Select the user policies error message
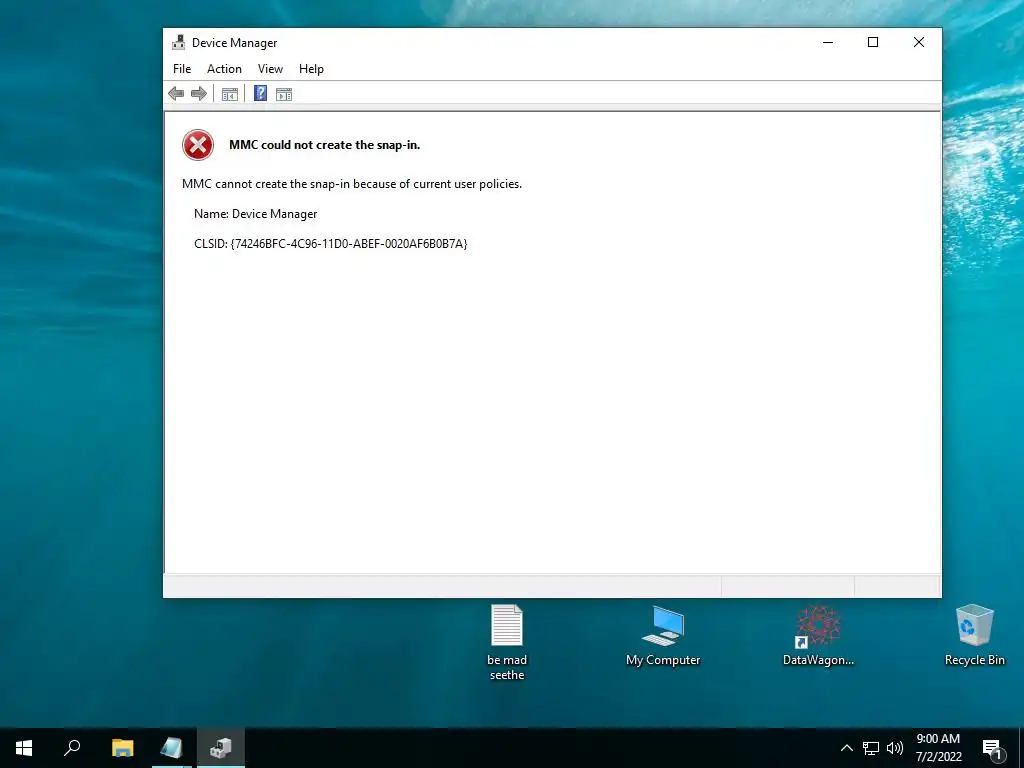This screenshot has width=1024, height=768. (352, 184)
